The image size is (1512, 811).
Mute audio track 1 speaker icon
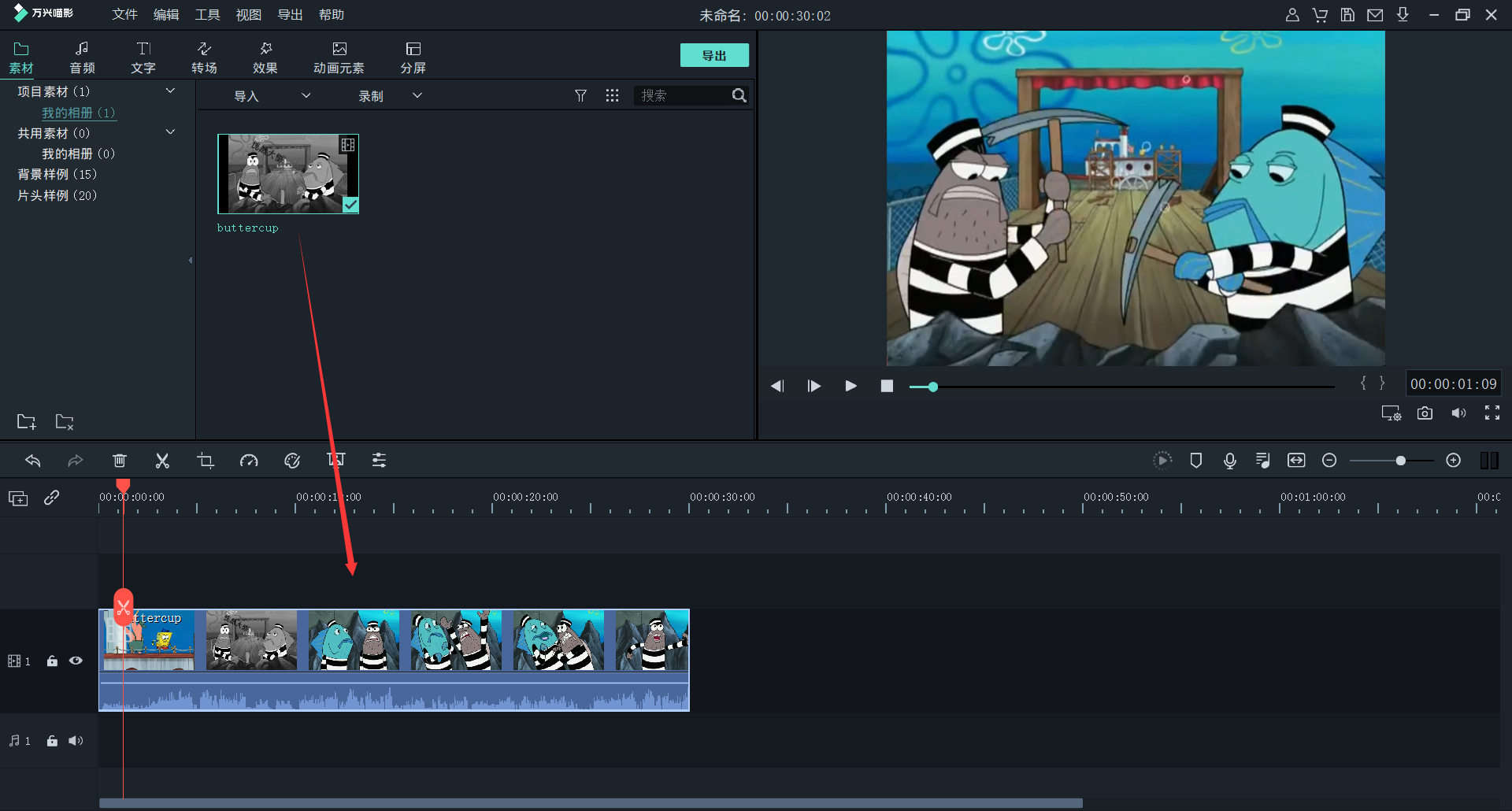click(76, 741)
